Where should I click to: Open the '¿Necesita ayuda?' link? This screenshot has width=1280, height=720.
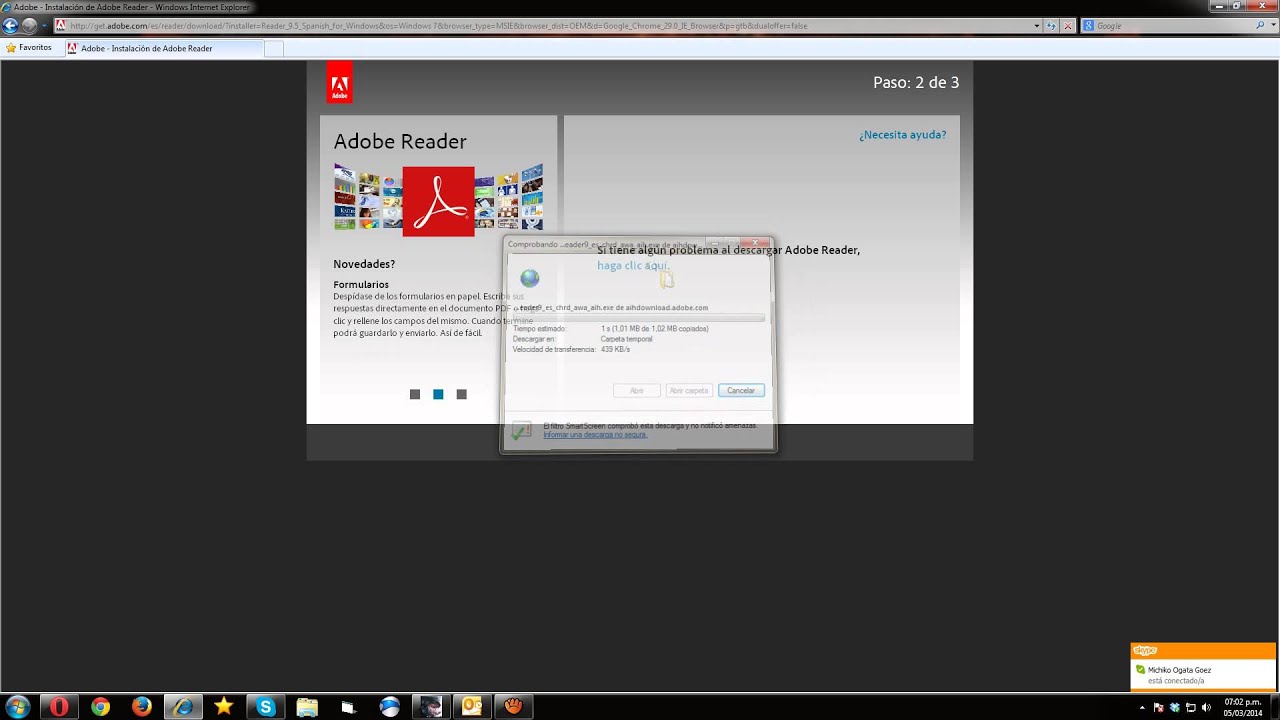click(902, 135)
